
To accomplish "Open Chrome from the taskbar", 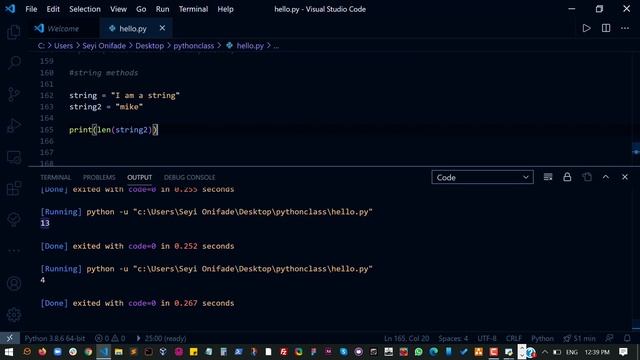I will pos(88,352).
